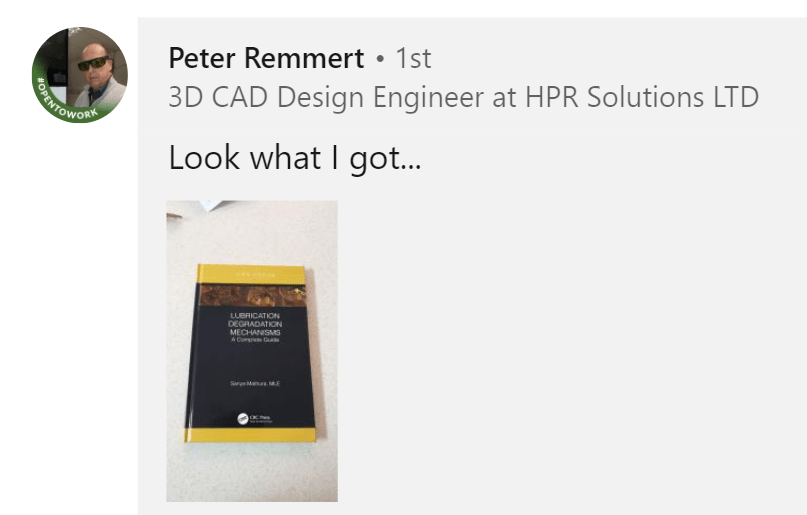Click the Peter Remmert name link
The image size is (807, 515).
coord(266,58)
